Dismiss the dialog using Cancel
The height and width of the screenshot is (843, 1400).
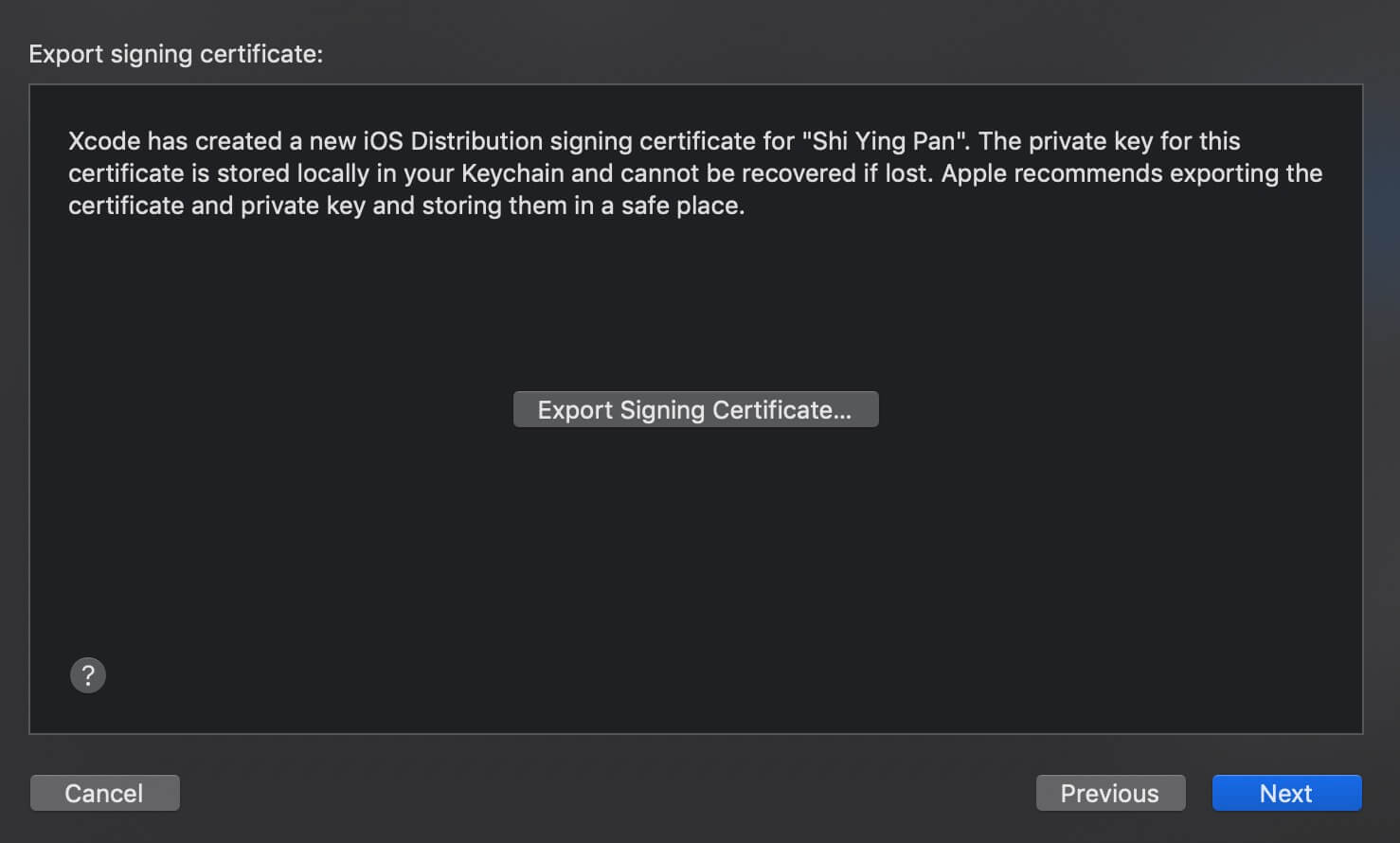pyautogui.click(x=104, y=793)
